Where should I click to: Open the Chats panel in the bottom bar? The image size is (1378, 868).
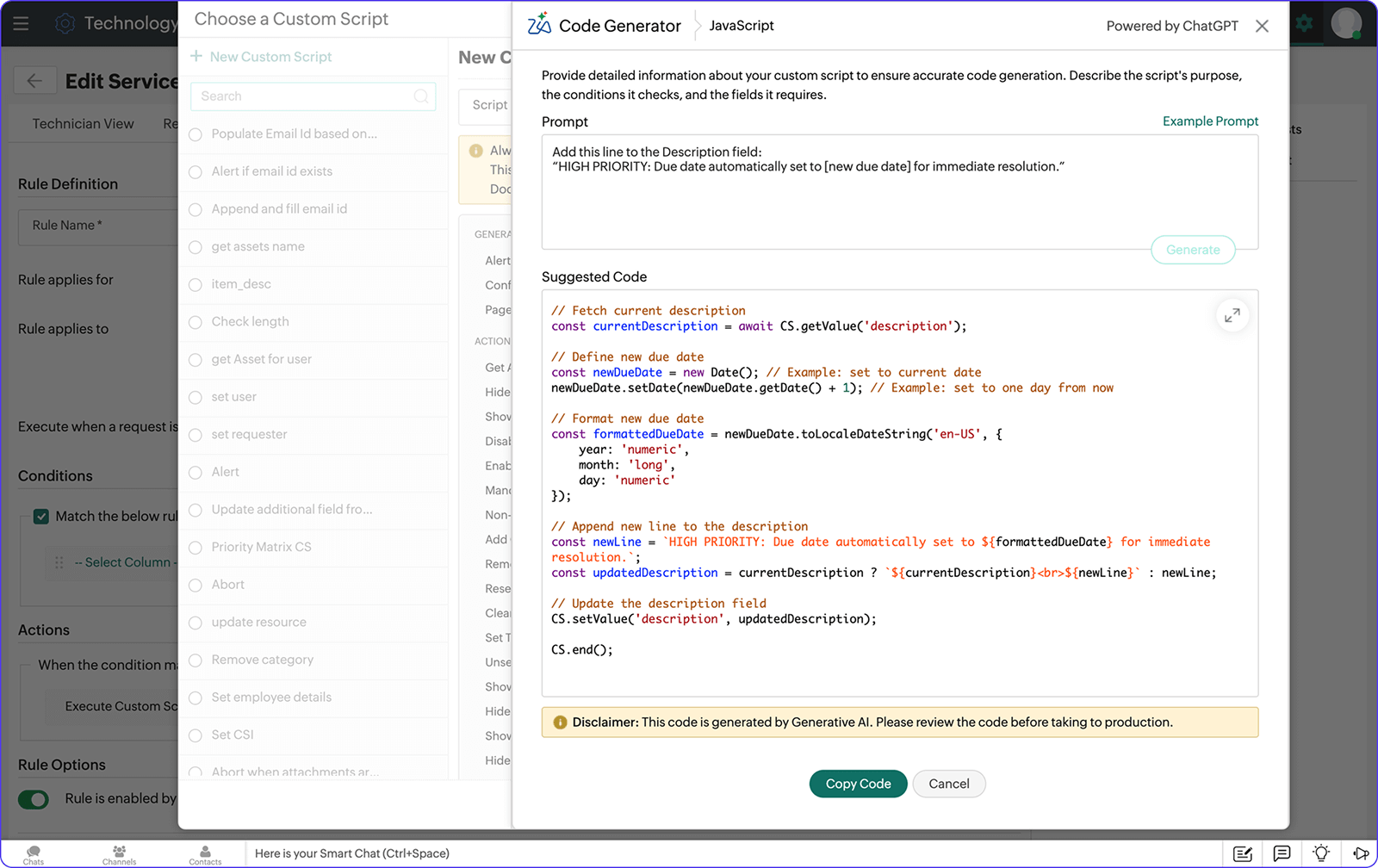33,853
